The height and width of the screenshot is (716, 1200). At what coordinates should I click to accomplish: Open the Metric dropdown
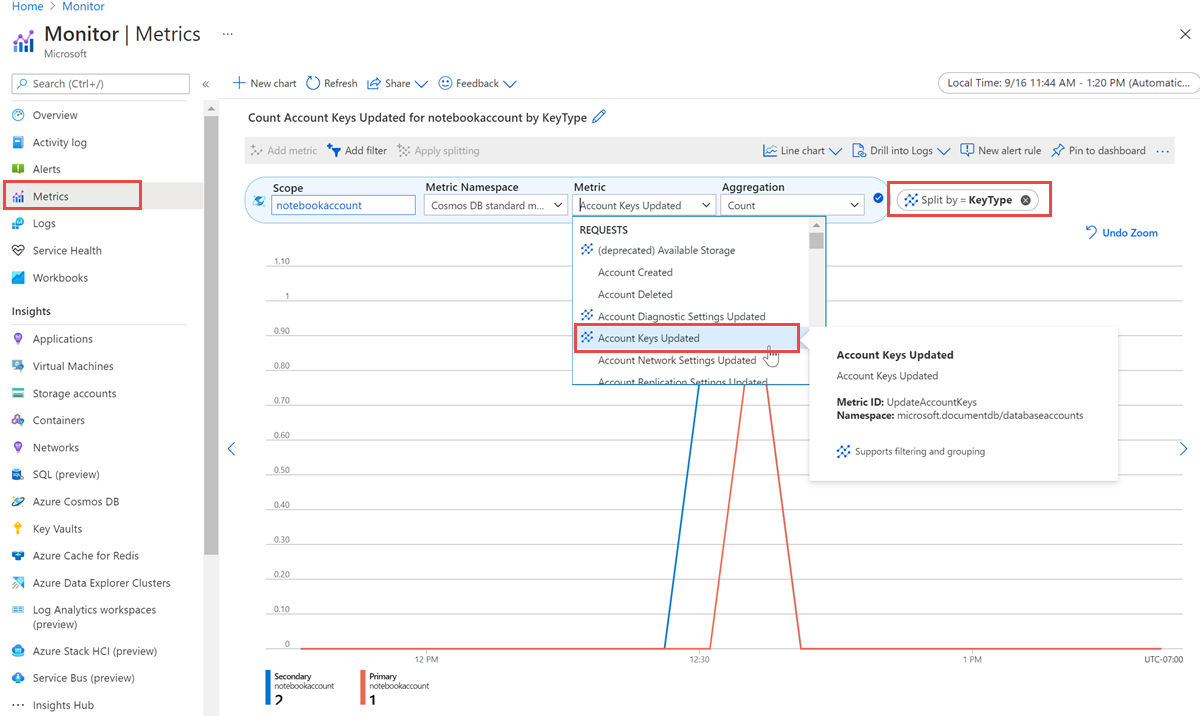645,205
